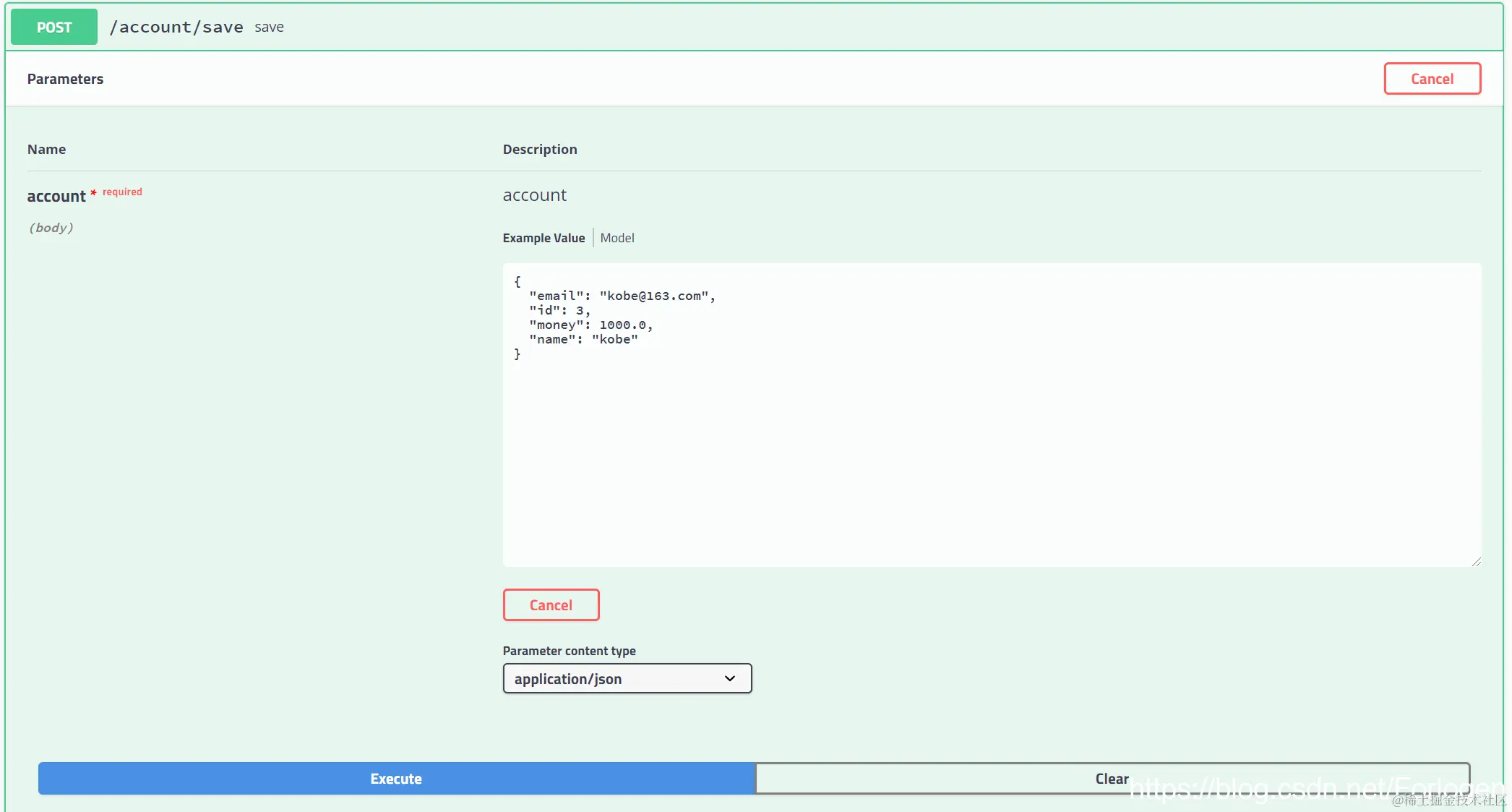The width and height of the screenshot is (1512, 812).
Task: Click the 'Description' column header
Action: coord(540,149)
